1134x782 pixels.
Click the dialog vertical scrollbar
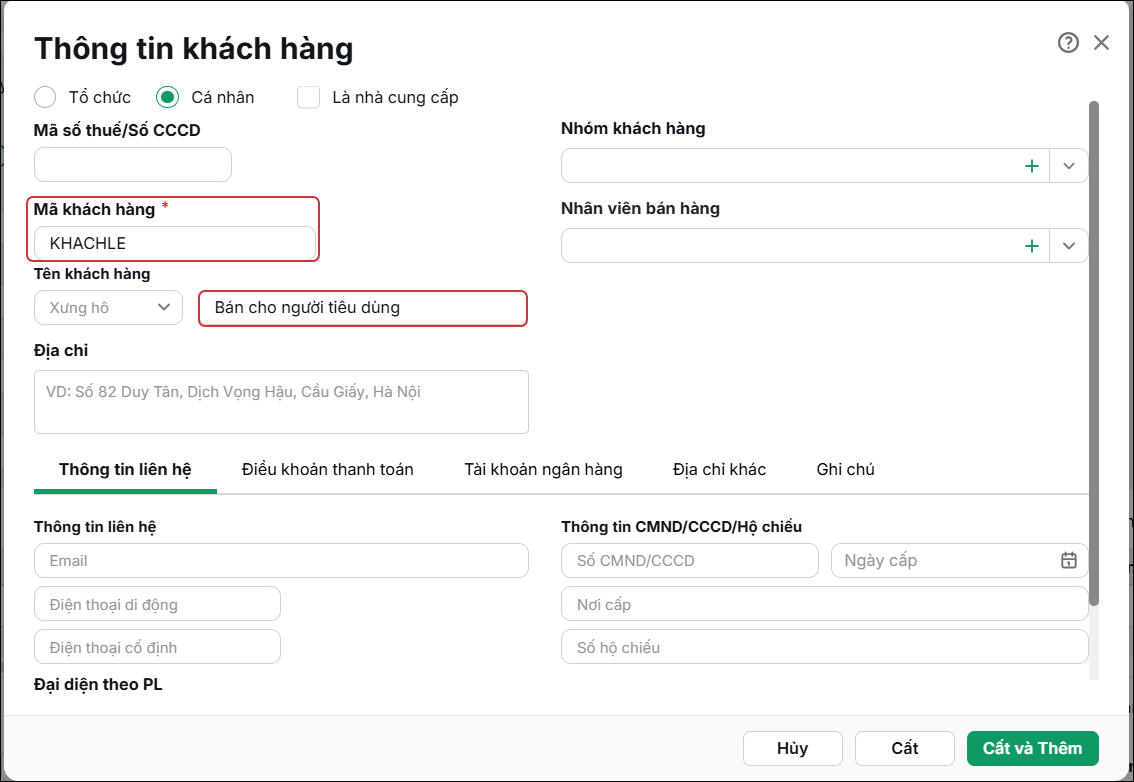1094,353
